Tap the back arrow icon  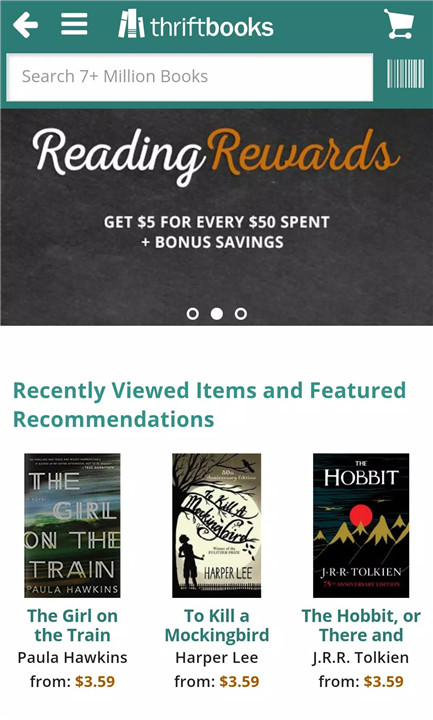(x=25, y=25)
